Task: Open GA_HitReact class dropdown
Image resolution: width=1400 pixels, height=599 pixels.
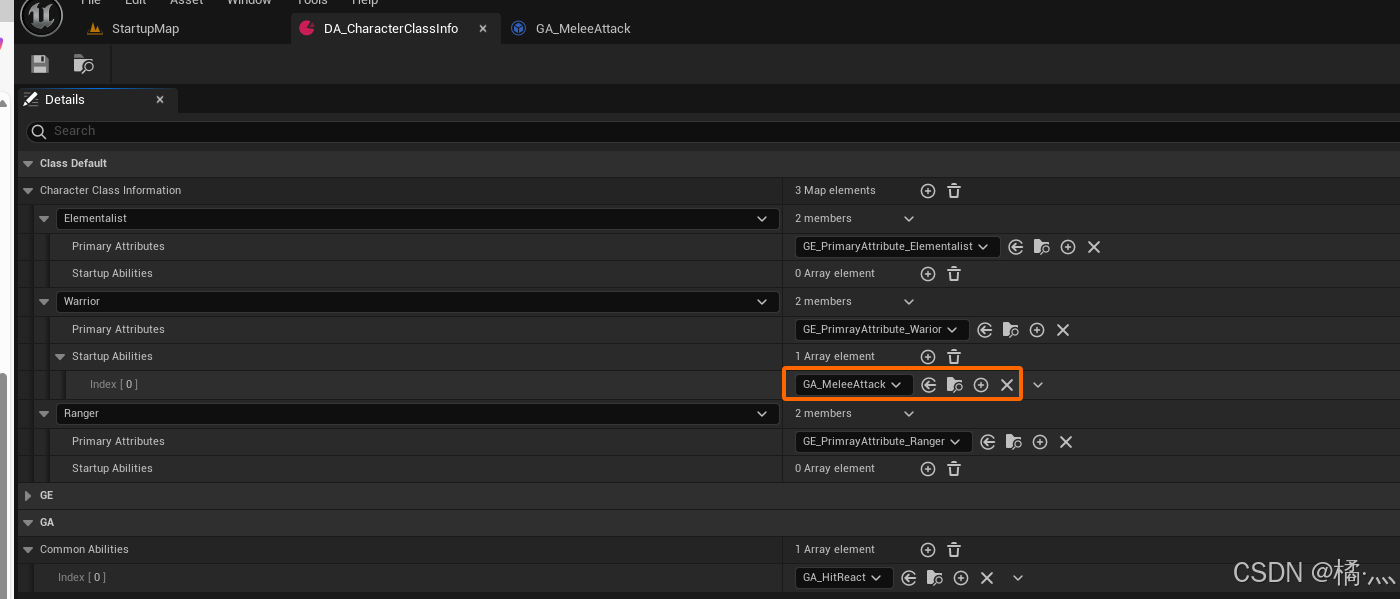Action: [x=844, y=577]
